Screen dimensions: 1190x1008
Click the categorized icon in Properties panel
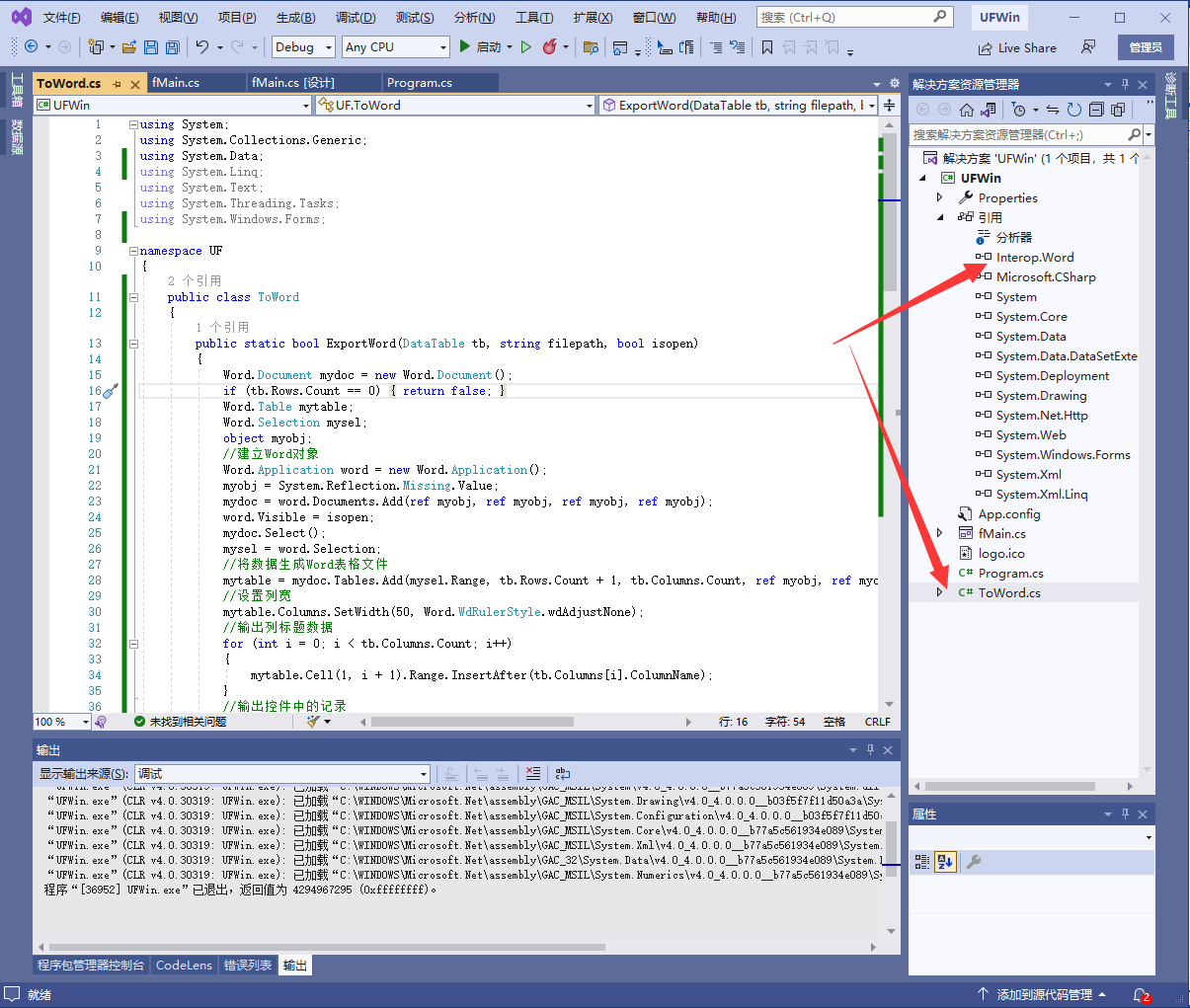(x=922, y=862)
